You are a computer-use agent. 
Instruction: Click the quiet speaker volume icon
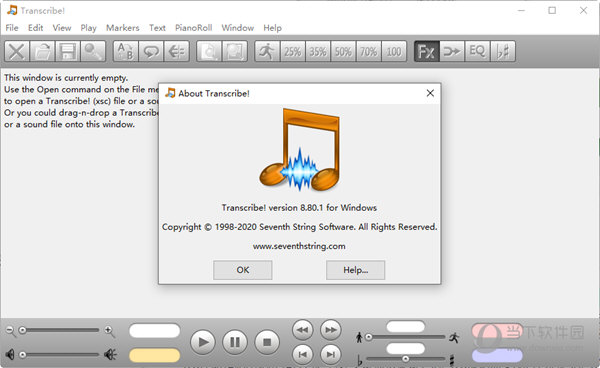[x=10, y=355]
